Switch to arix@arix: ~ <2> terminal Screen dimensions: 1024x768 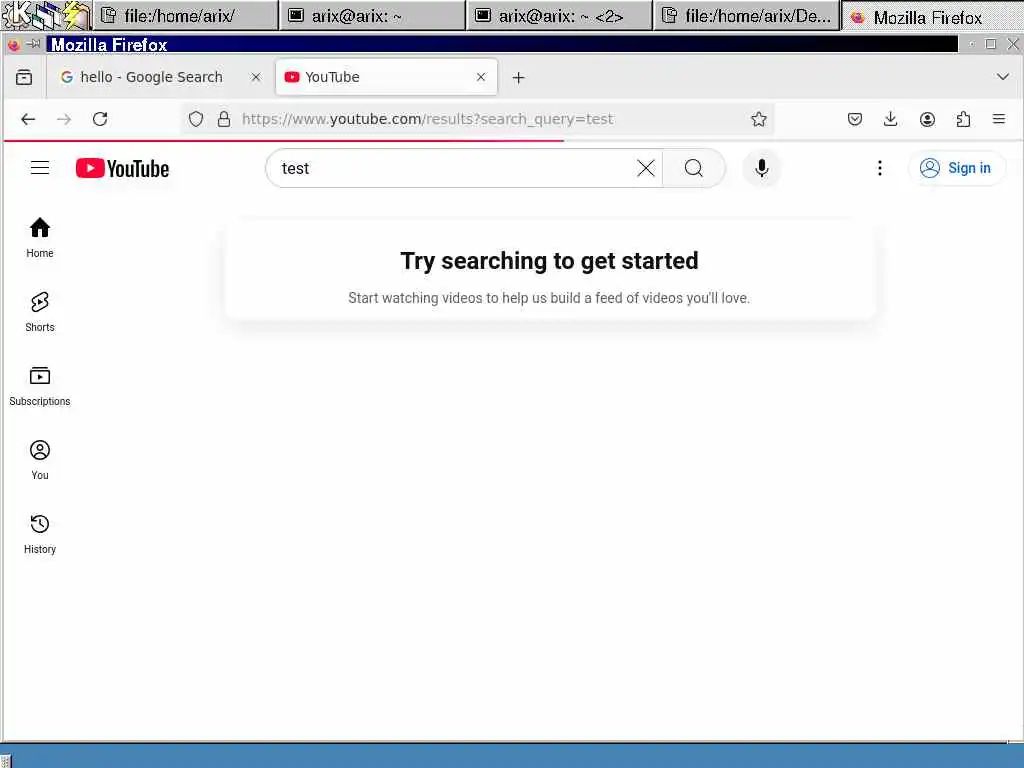pyautogui.click(x=559, y=16)
